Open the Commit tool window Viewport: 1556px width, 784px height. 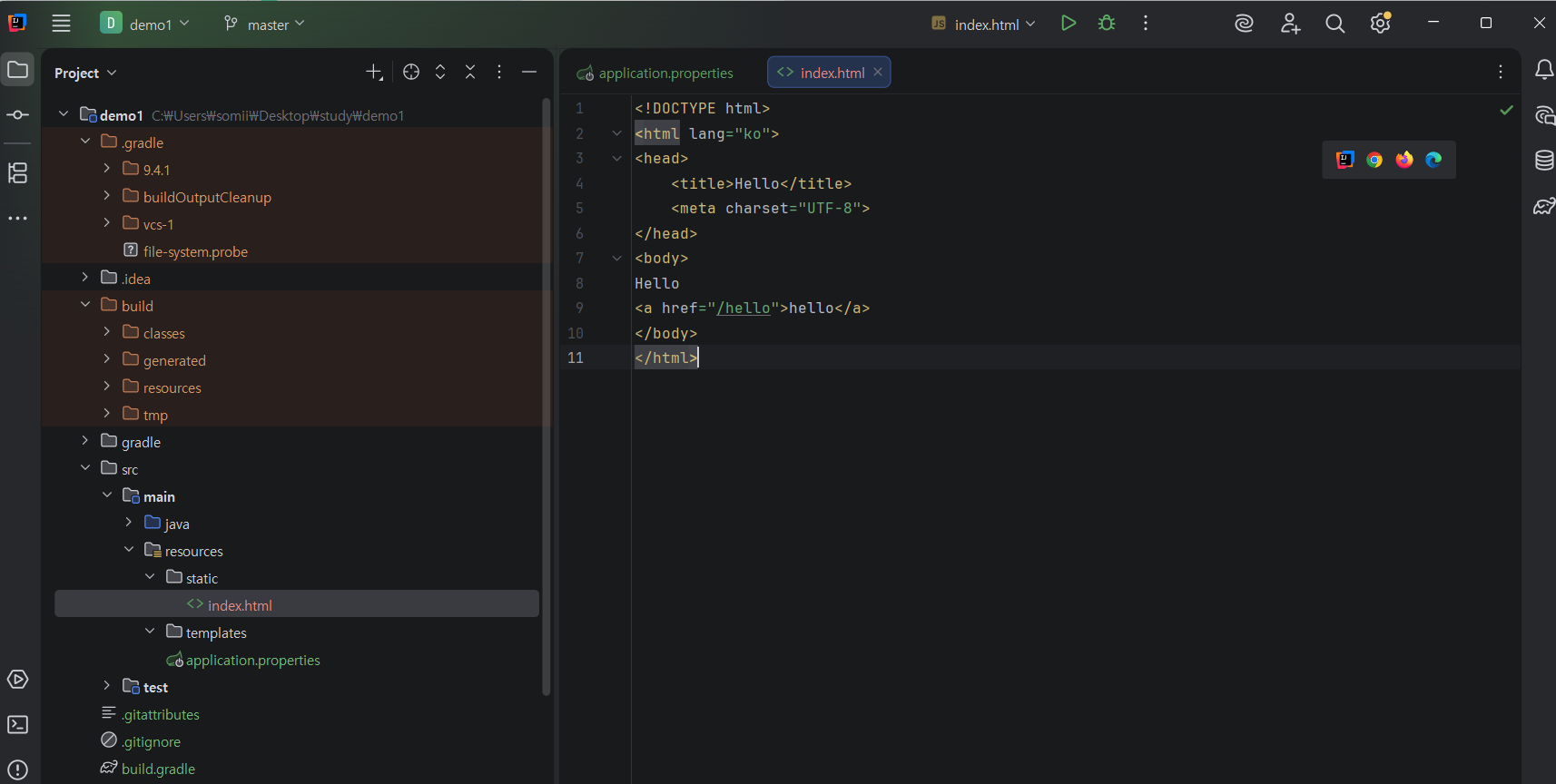[18, 115]
